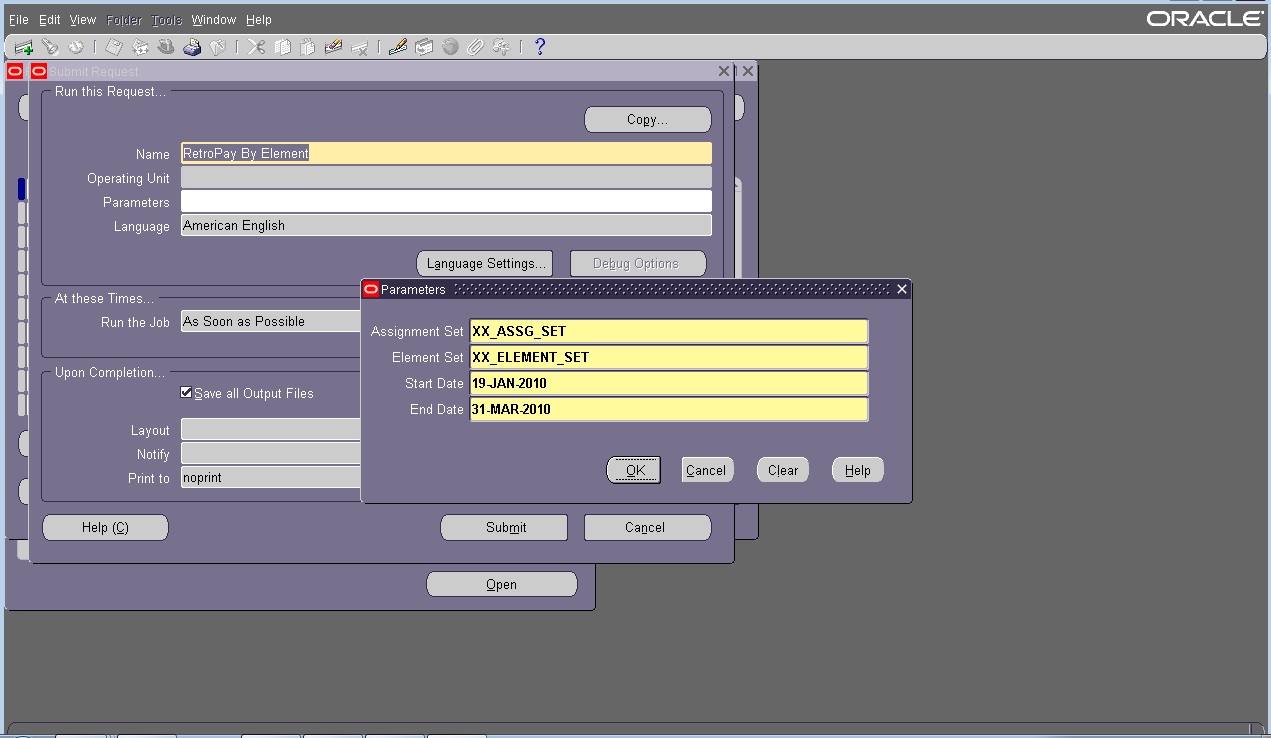Viewport: 1271px width, 738px height.
Task: Click the Save disk icon
Action: (112, 46)
